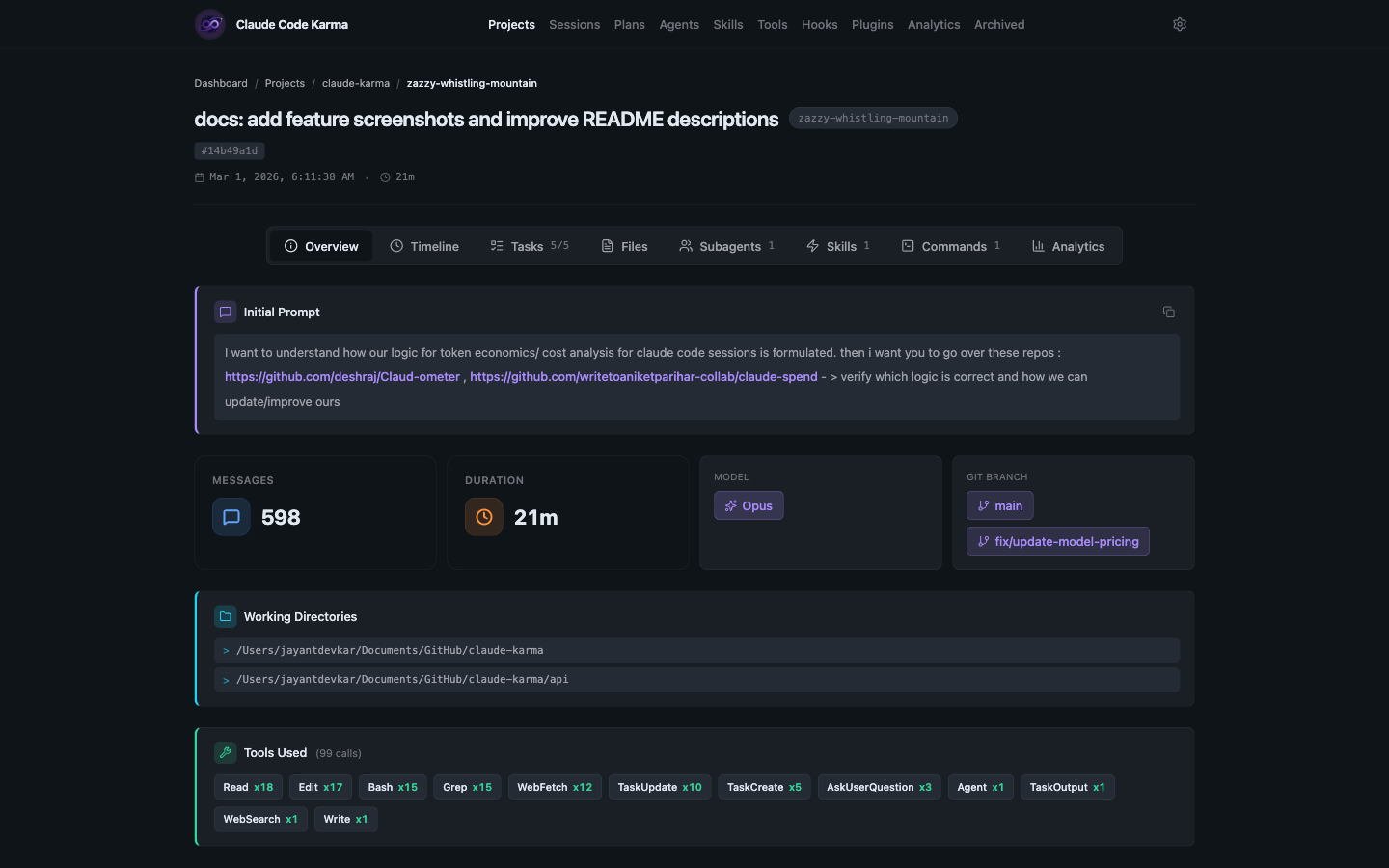
Task: Click the Write x1 tool chip
Action: tap(345, 819)
